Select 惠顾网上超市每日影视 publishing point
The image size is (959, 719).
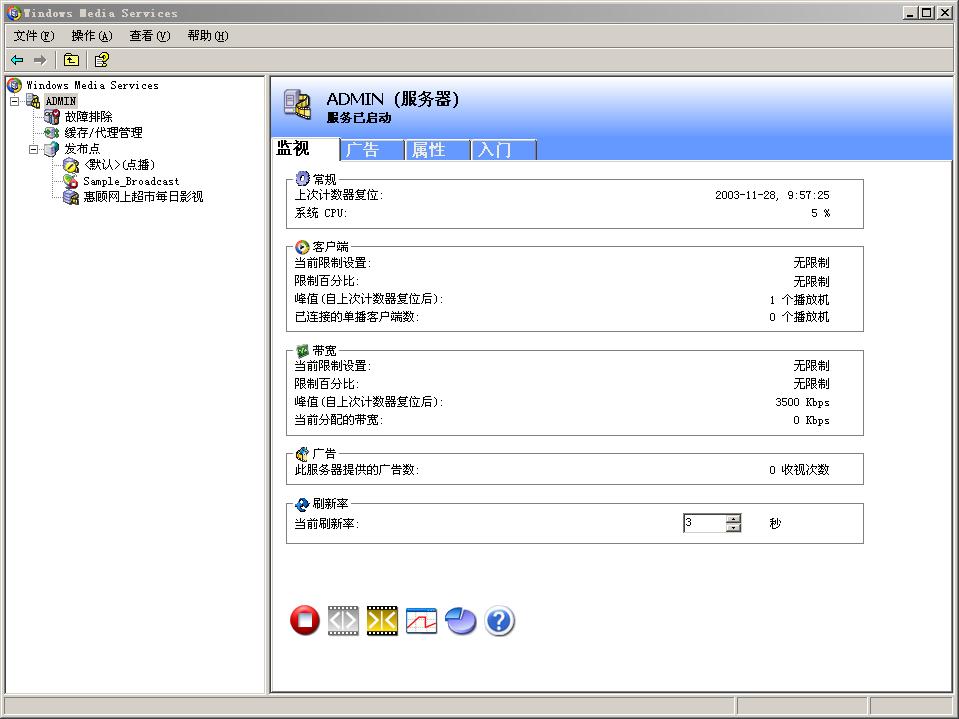click(143, 197)
